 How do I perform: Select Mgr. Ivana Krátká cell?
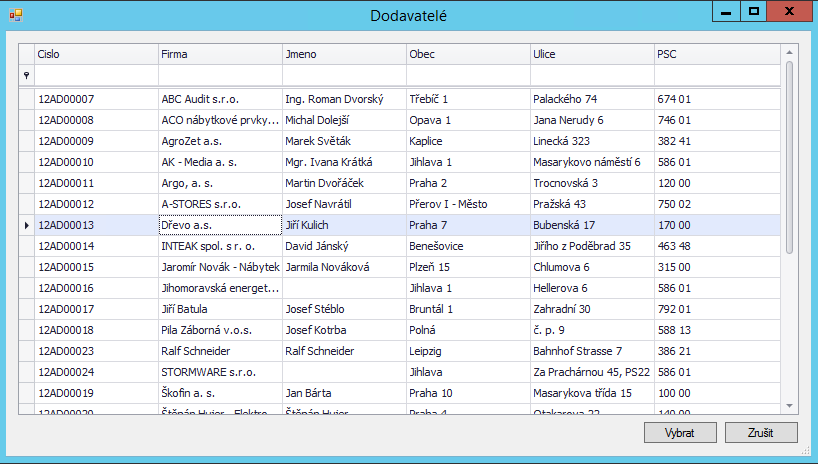344,162
